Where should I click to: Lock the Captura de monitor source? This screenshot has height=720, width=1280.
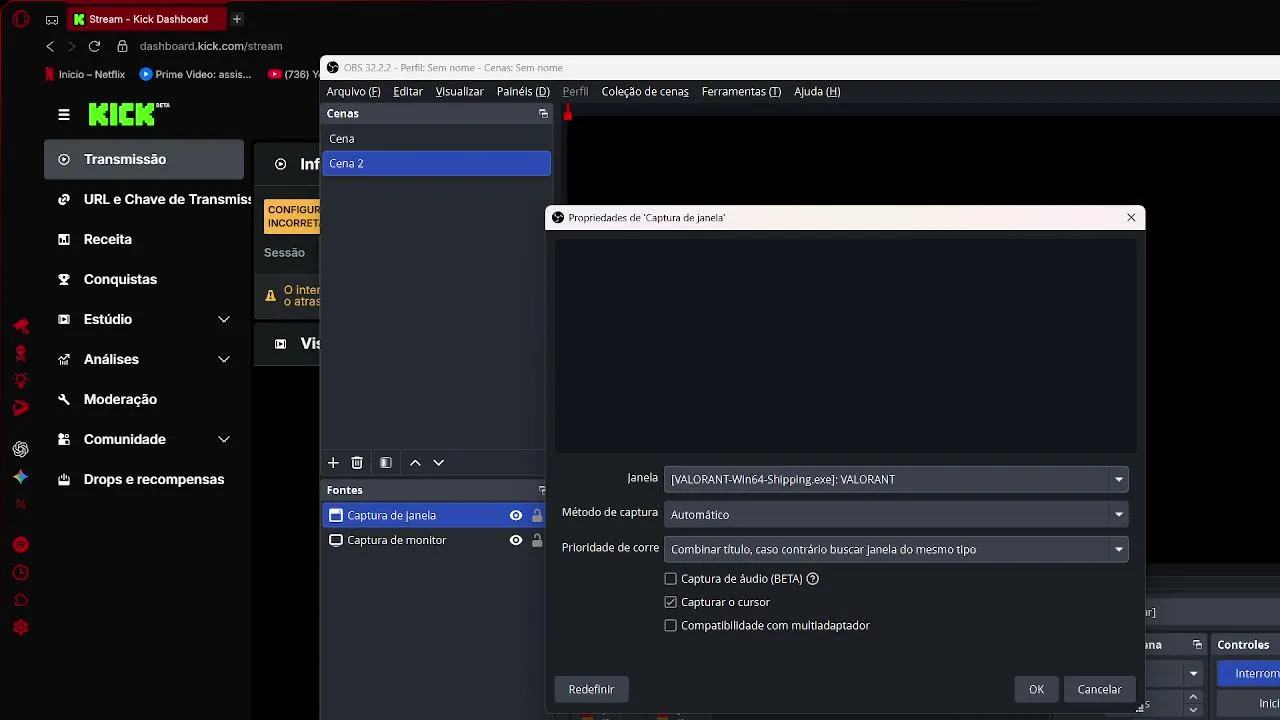pos(537,540)
